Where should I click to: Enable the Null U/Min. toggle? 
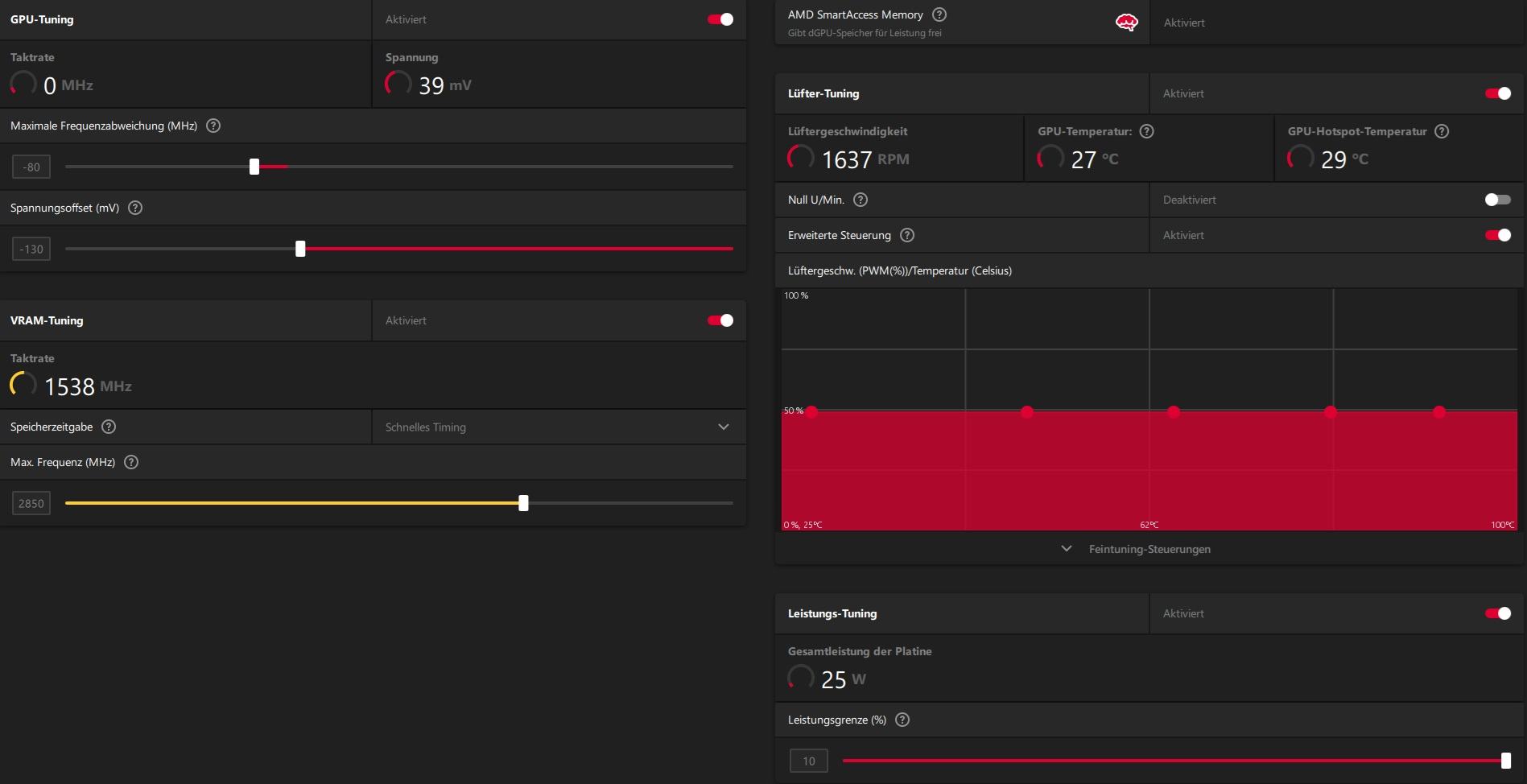pos(1498,200)
